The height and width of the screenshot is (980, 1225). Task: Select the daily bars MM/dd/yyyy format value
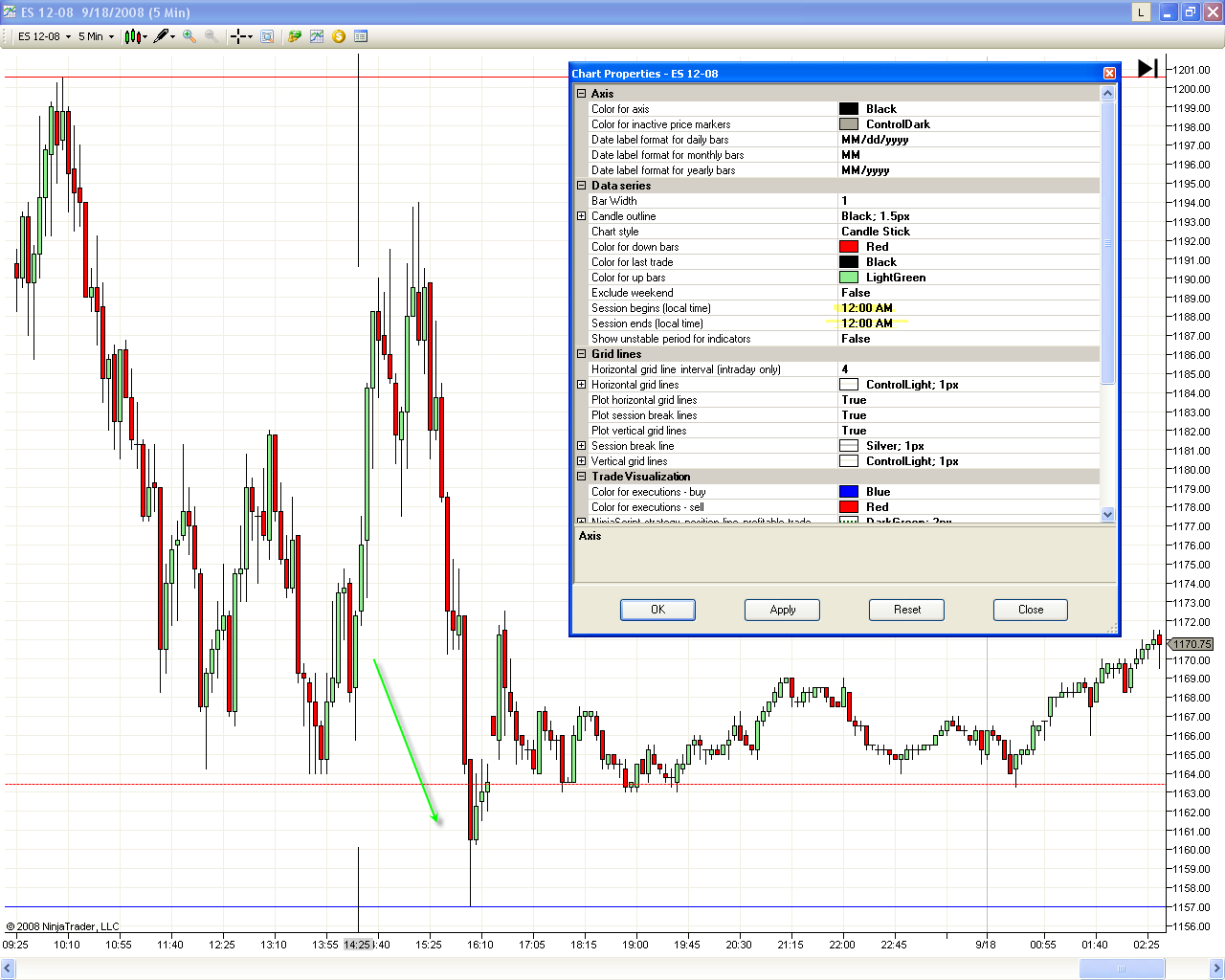pyautogui.click(x=969, y=140)
